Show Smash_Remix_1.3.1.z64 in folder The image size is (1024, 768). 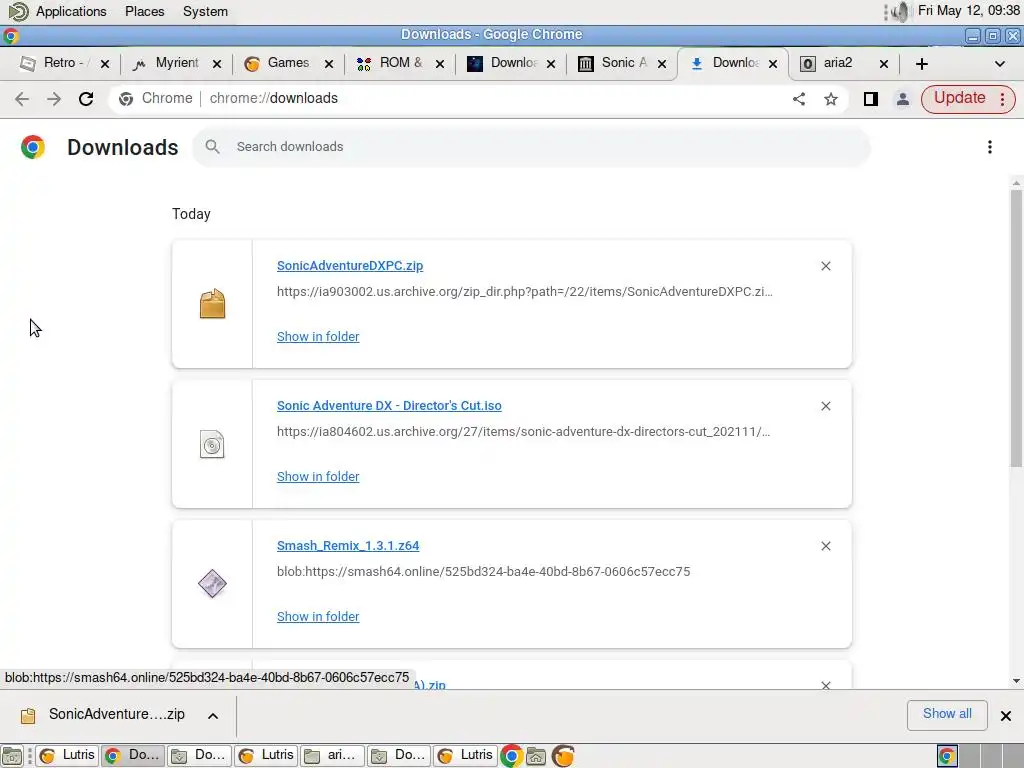click(x=318, y=616)
